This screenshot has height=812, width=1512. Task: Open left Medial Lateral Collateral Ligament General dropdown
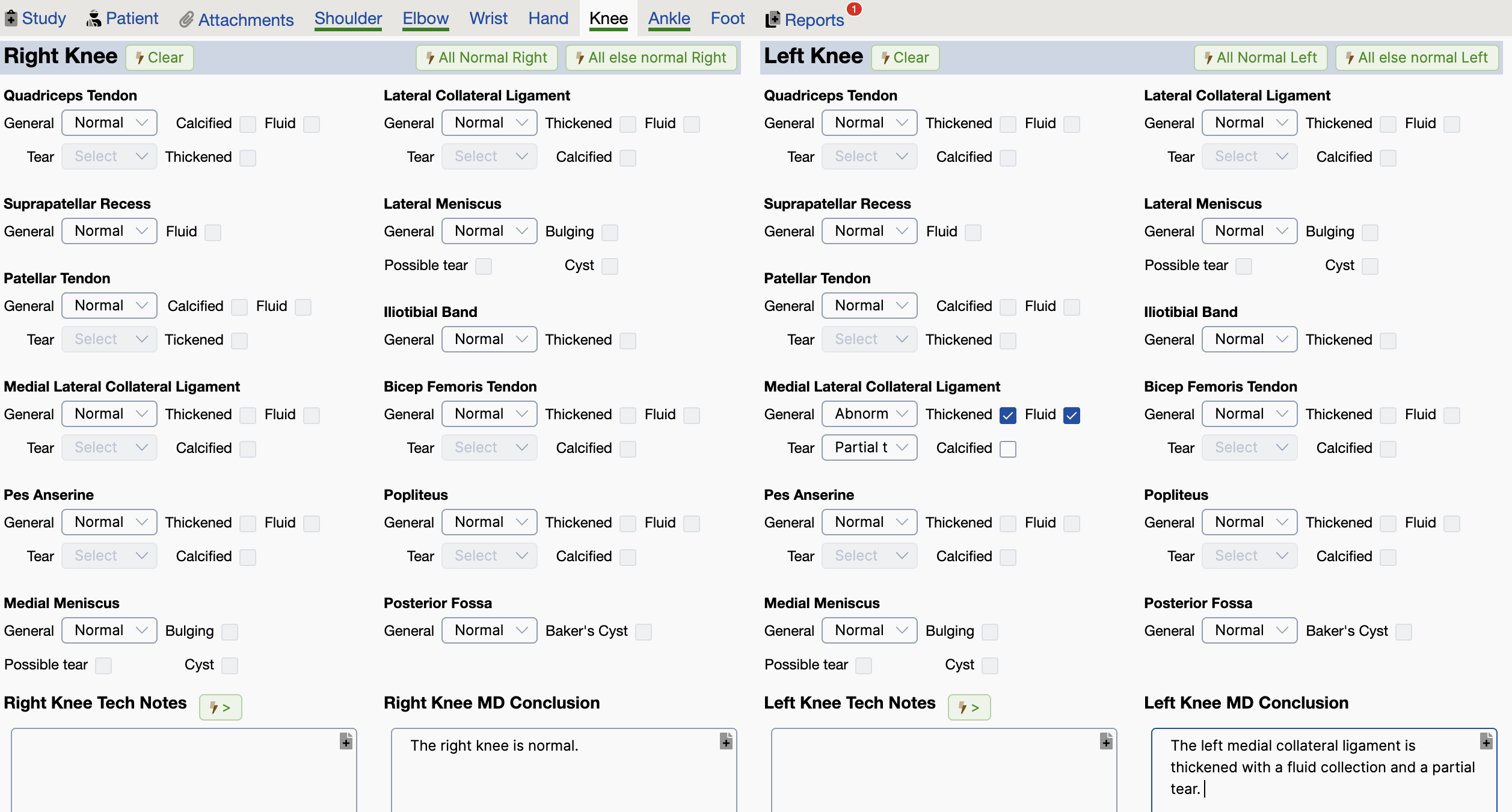click(x=869, y=414)
